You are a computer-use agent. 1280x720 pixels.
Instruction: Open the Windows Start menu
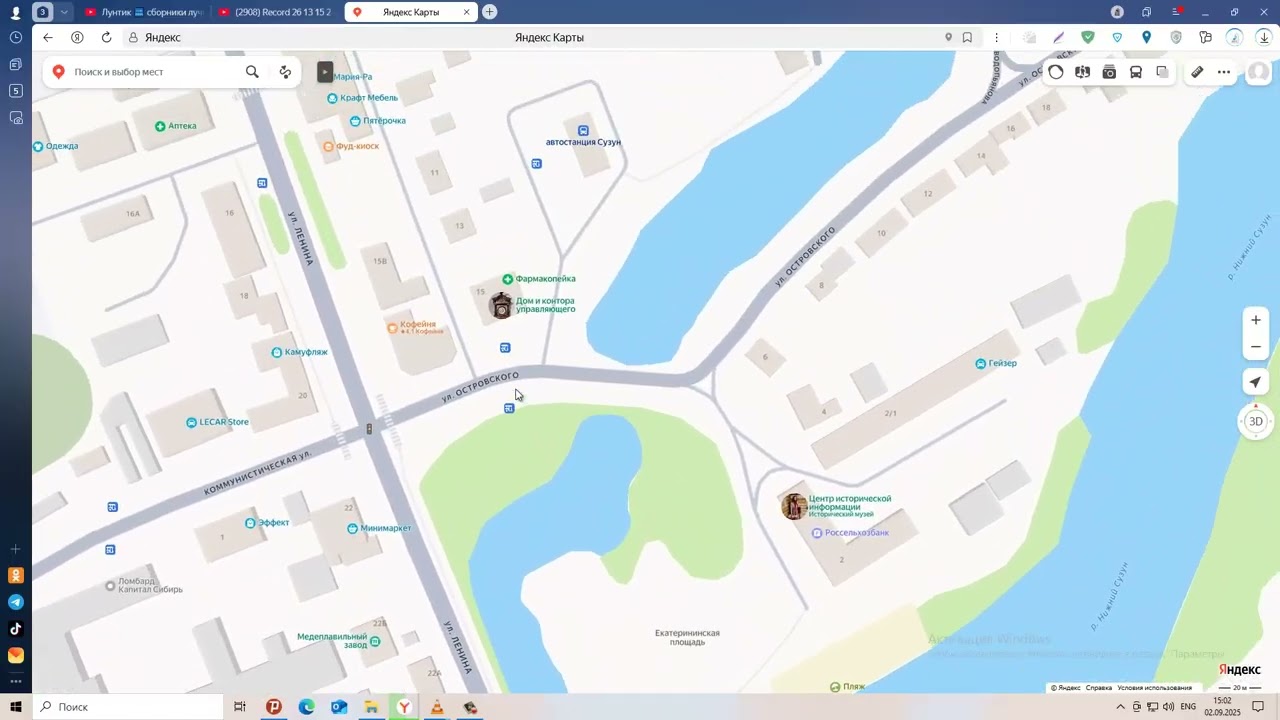pyautogui.click(x=16, y=707)
